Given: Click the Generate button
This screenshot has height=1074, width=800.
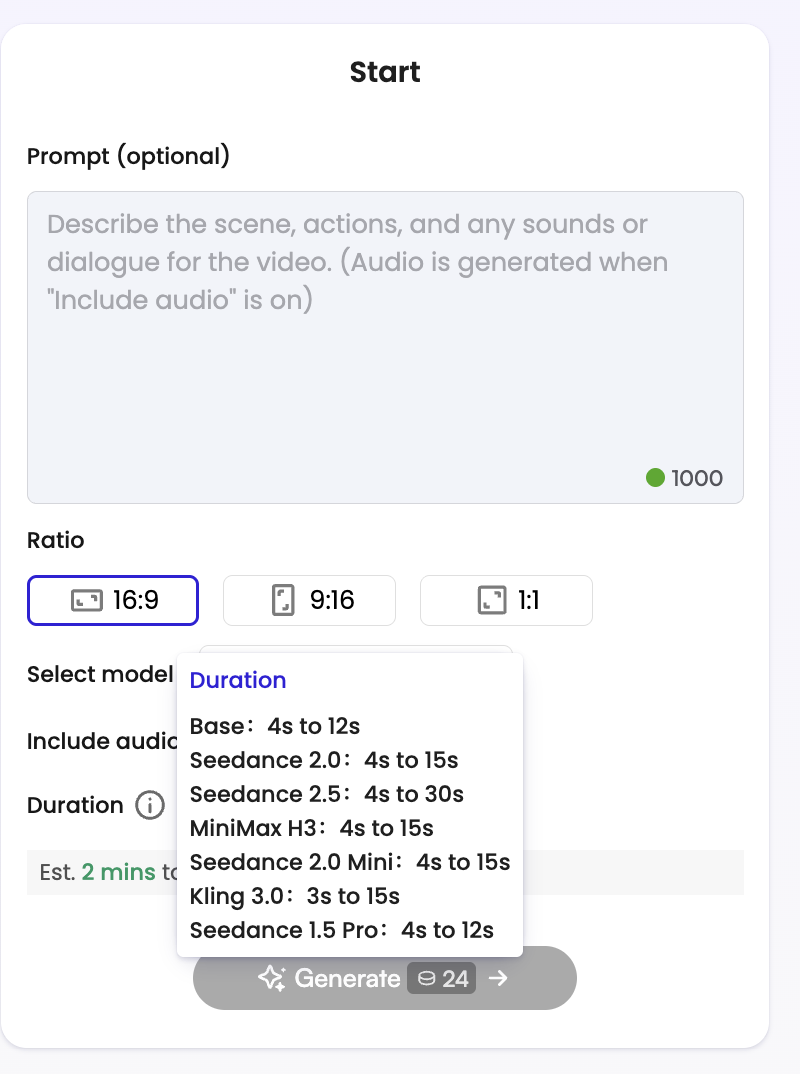Looking at the screenshot, I should [x=385, y=978].
